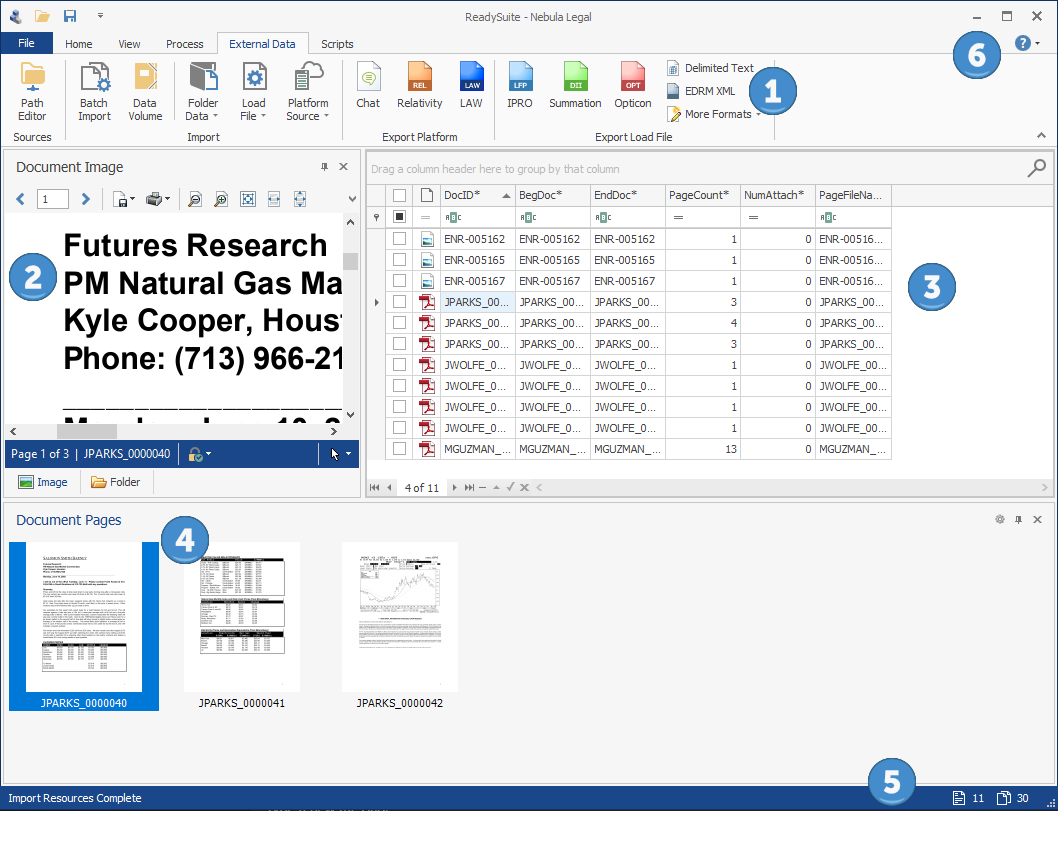Select the JPARKS_0000041 page thumbnail

(x=242, y=625)
